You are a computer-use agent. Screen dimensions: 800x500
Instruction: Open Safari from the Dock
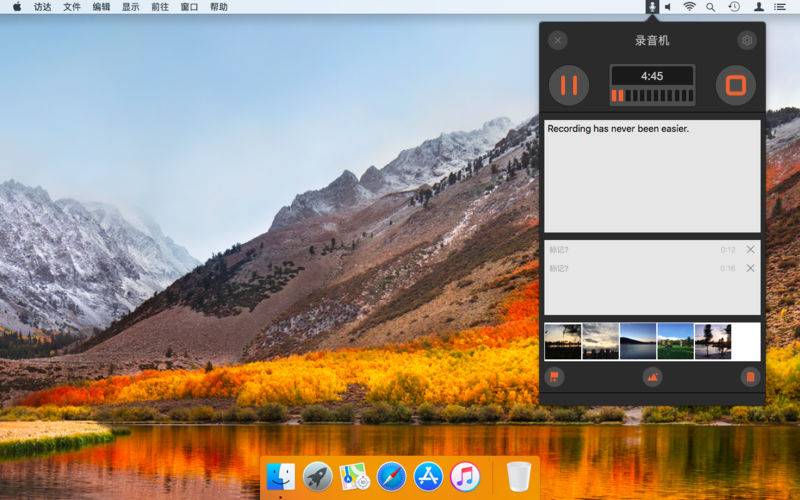pyautogui.click(x=391, y=477)
